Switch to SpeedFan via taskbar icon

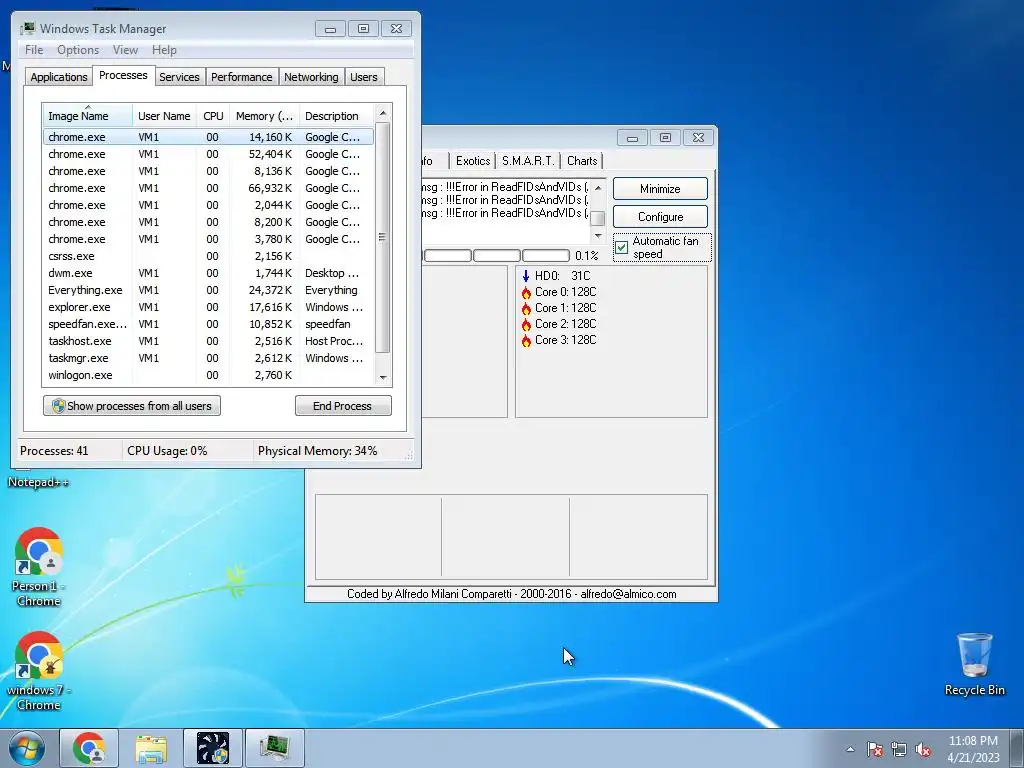tap(213, 748)
